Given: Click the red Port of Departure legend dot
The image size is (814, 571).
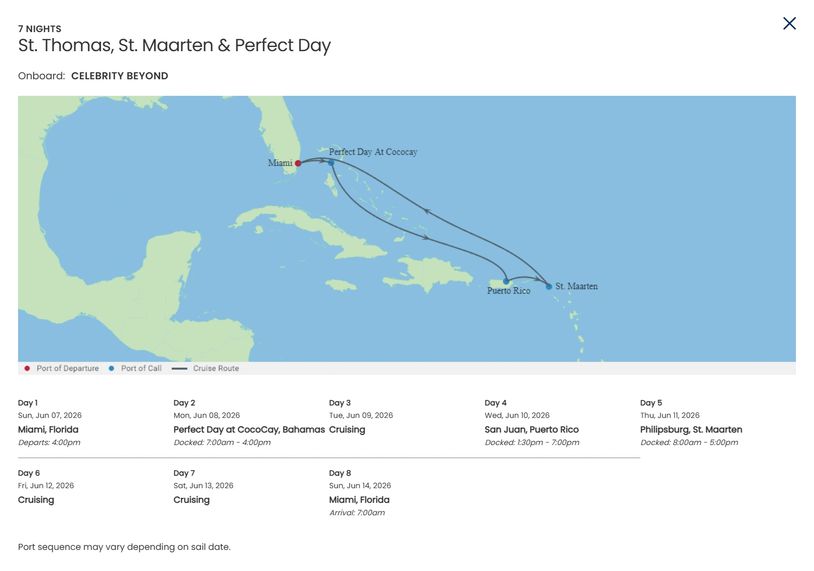Looking at the screenshot, I should pos(27,369).
